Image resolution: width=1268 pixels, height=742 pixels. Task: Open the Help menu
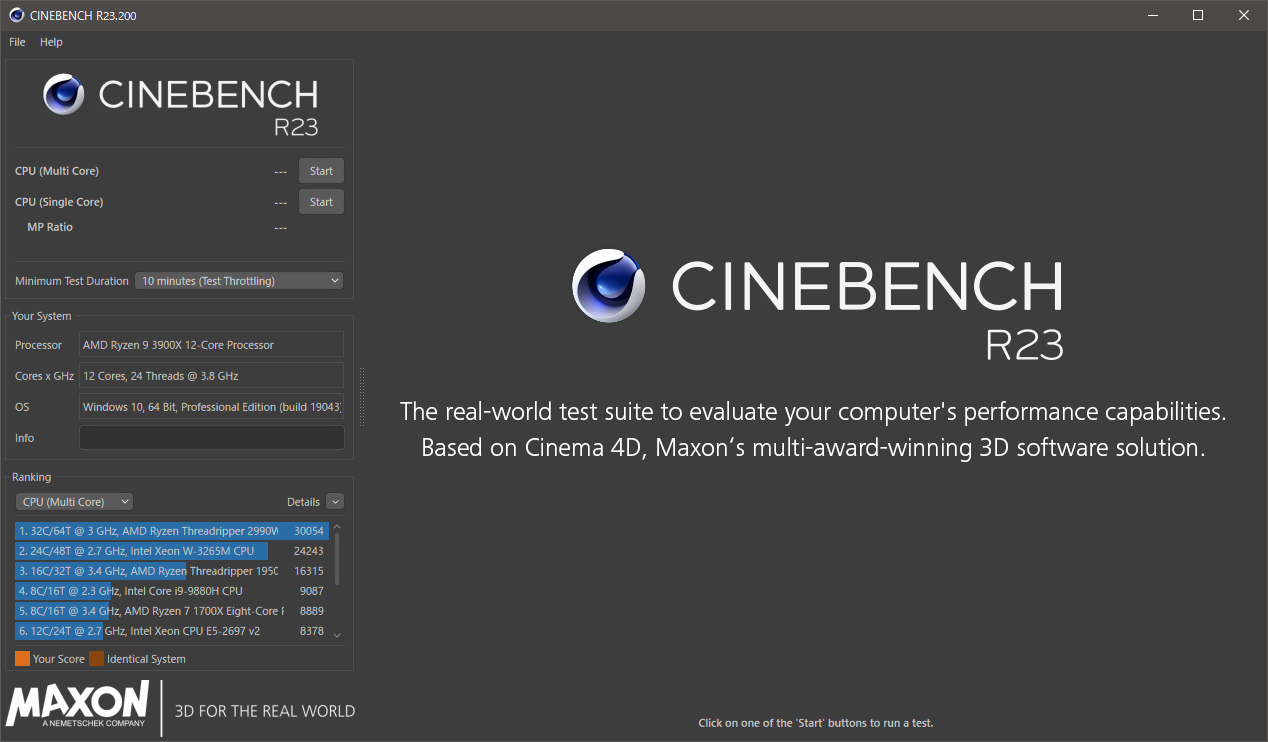pyautogui.click(x=51, y=42)
